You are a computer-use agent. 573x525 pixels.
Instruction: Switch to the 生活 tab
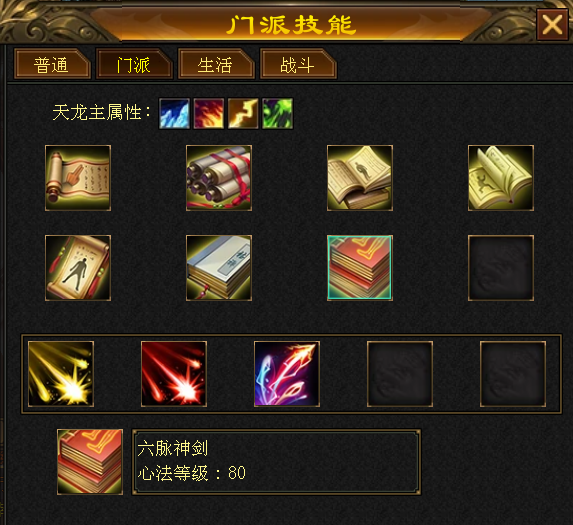pyautogui.click(x=216, y=64)
